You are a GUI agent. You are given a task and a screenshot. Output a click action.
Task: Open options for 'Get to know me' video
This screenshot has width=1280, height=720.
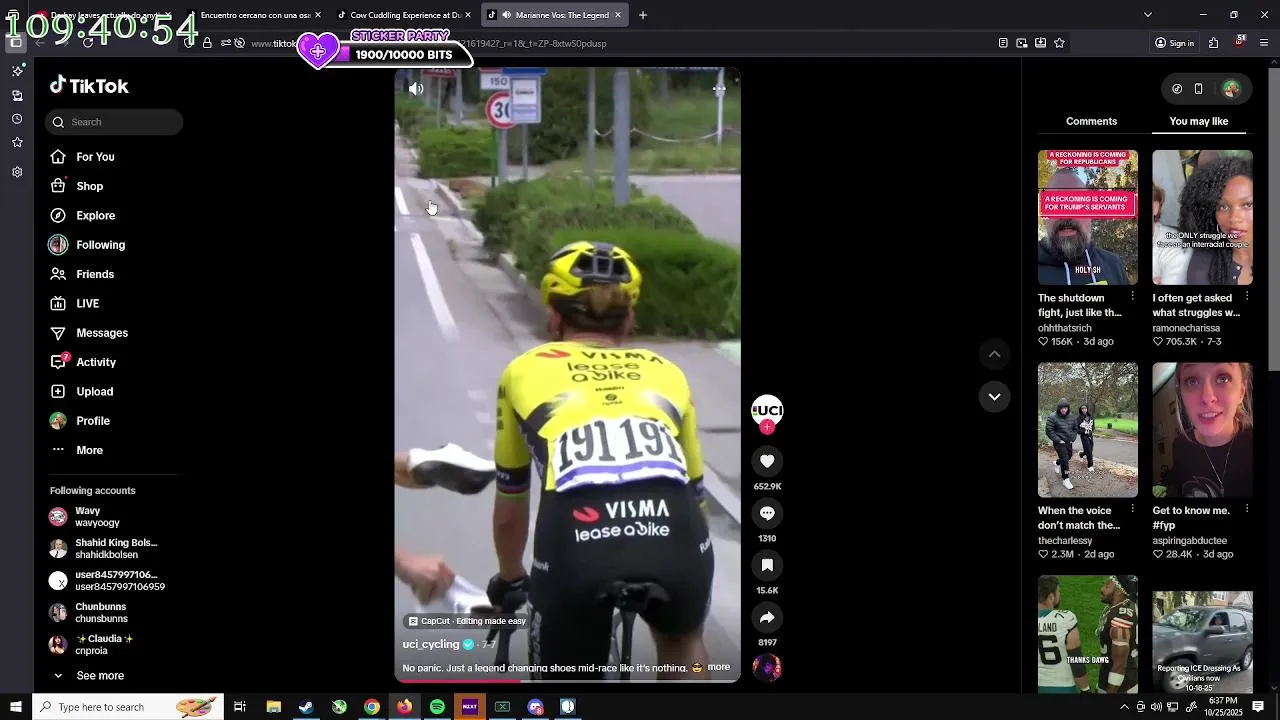pyautogui.click(x=1246, y=510)
